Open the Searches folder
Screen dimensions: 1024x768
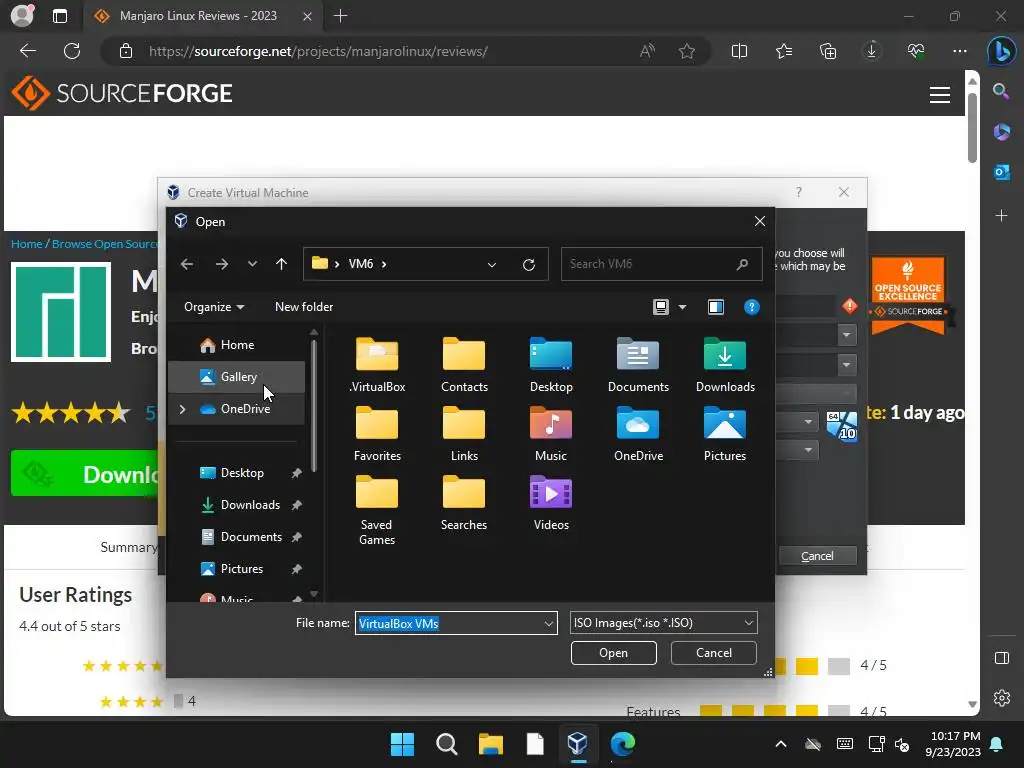click(x=464, y=503)
